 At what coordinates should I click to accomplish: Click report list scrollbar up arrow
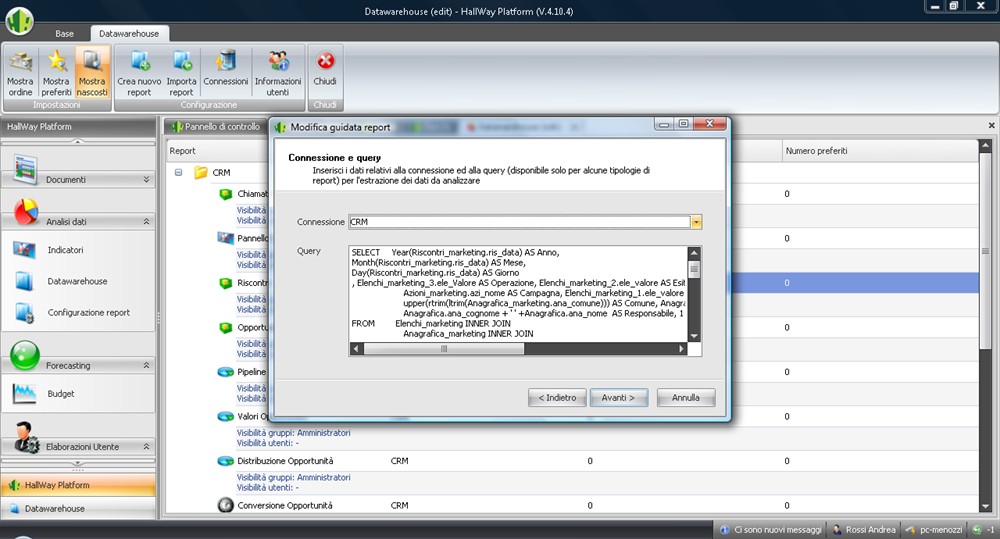(x=985, y=146)
